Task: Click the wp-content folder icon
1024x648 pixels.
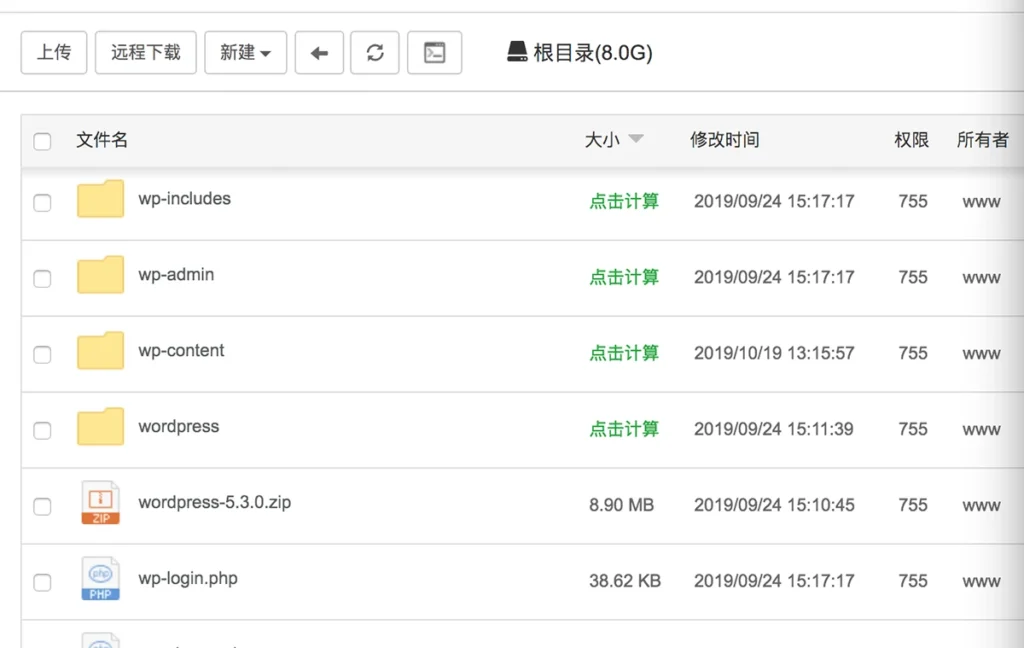Action: (x=100, y=350)
